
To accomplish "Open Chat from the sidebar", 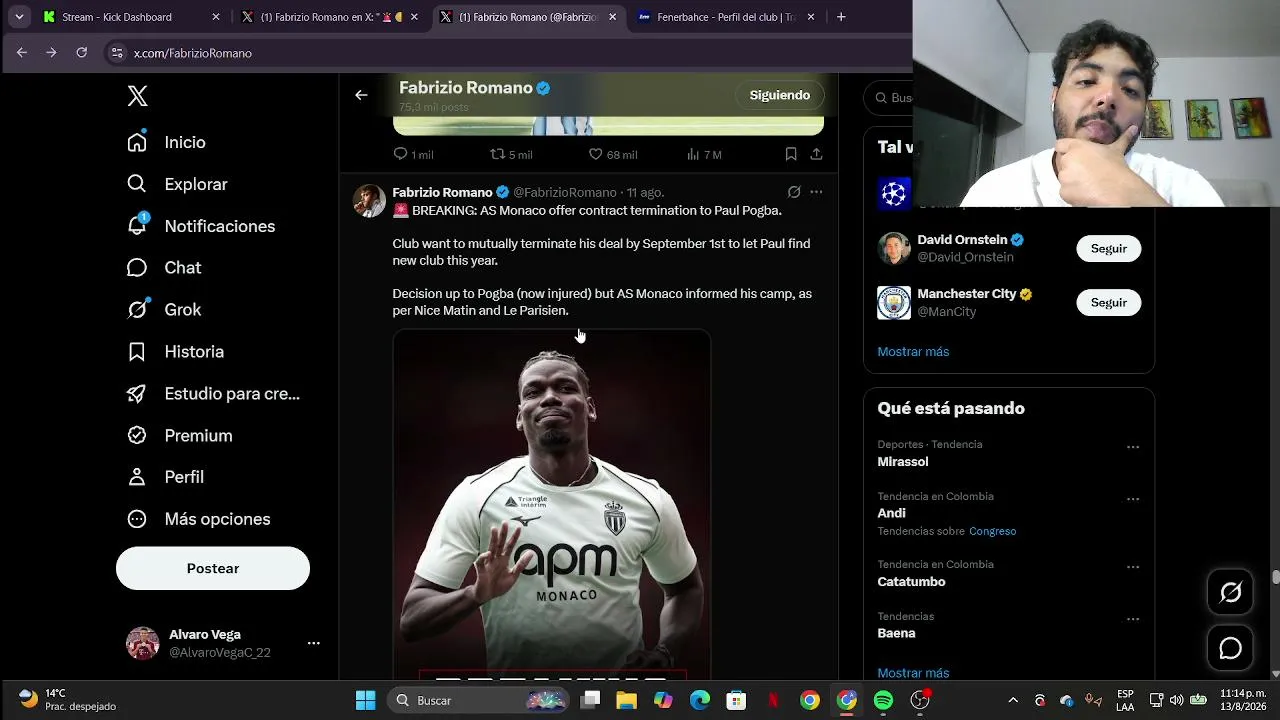I will (x=164, y=268).
